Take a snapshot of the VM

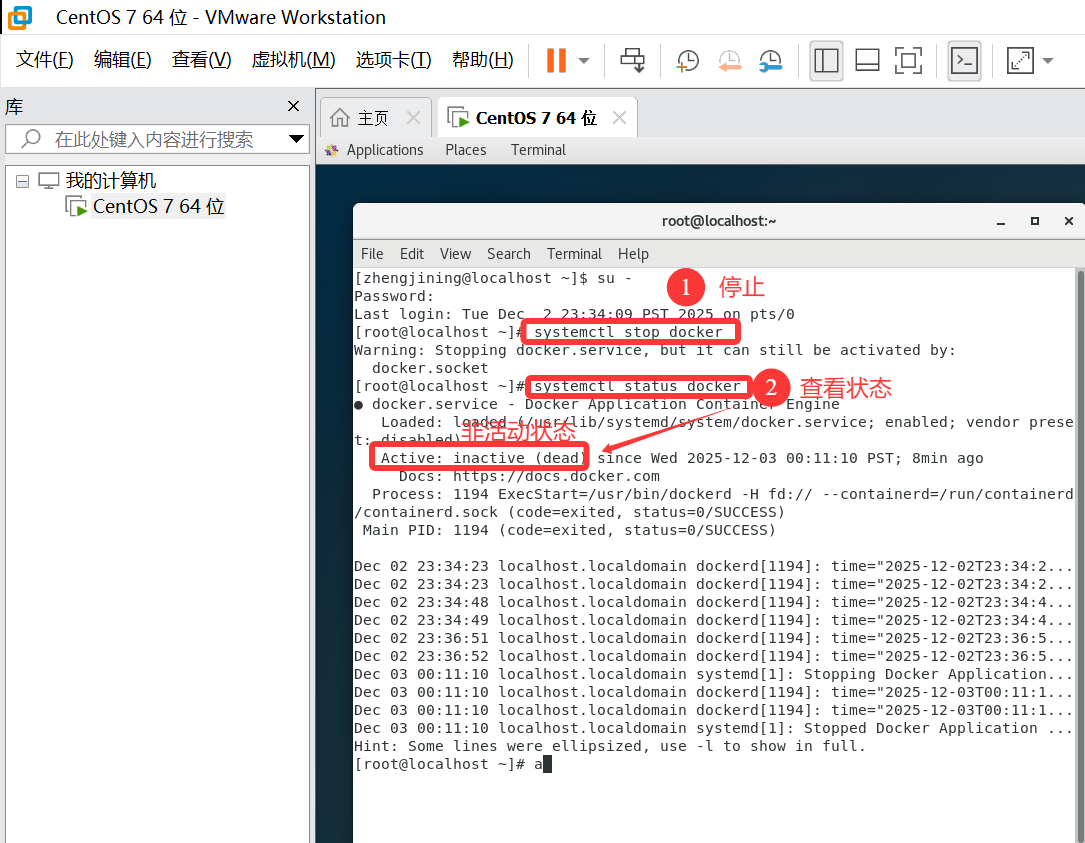click(x=687, y=60)
